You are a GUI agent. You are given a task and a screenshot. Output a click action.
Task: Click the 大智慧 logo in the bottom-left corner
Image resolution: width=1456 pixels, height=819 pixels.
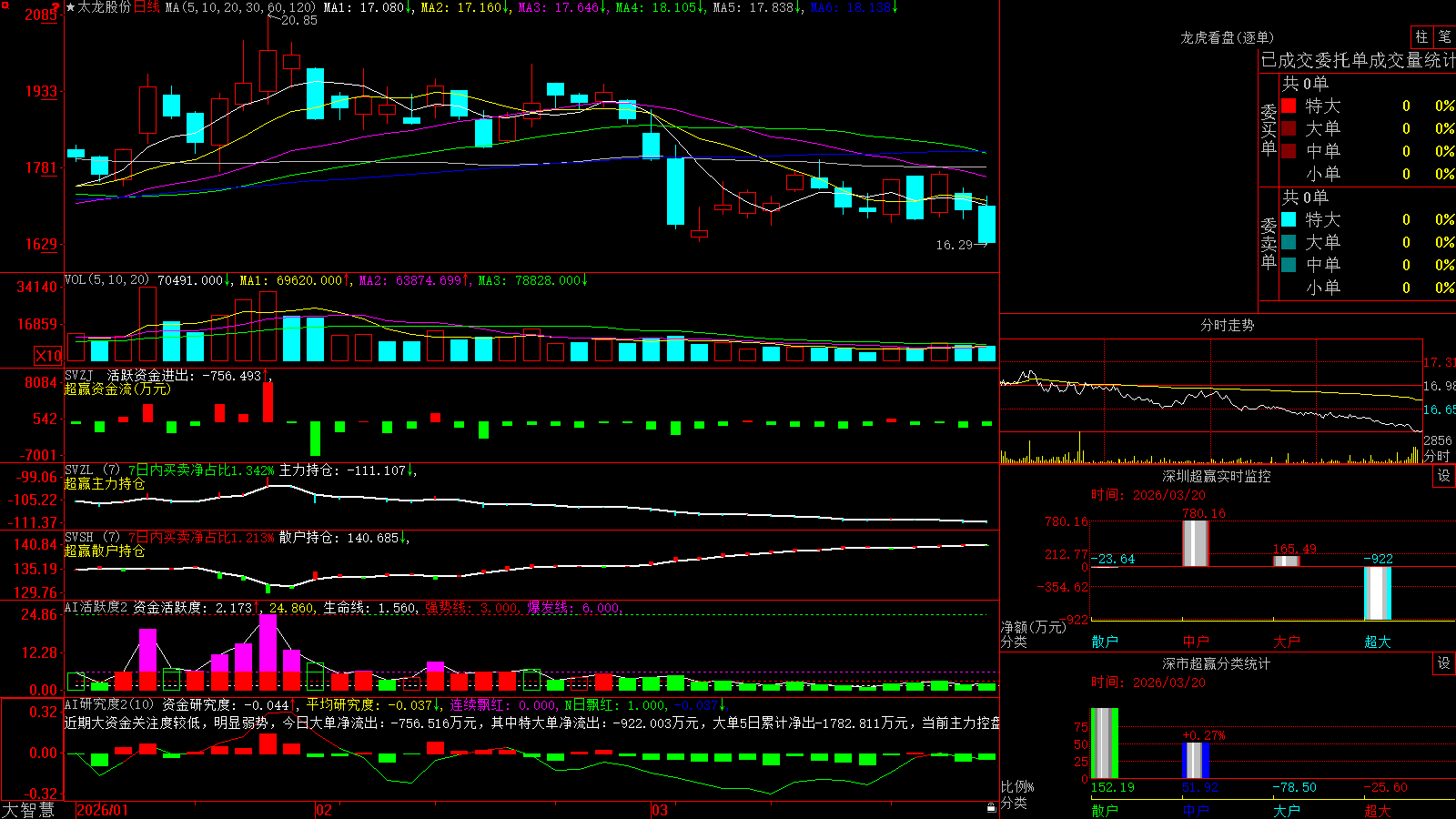tap(27, 810)
